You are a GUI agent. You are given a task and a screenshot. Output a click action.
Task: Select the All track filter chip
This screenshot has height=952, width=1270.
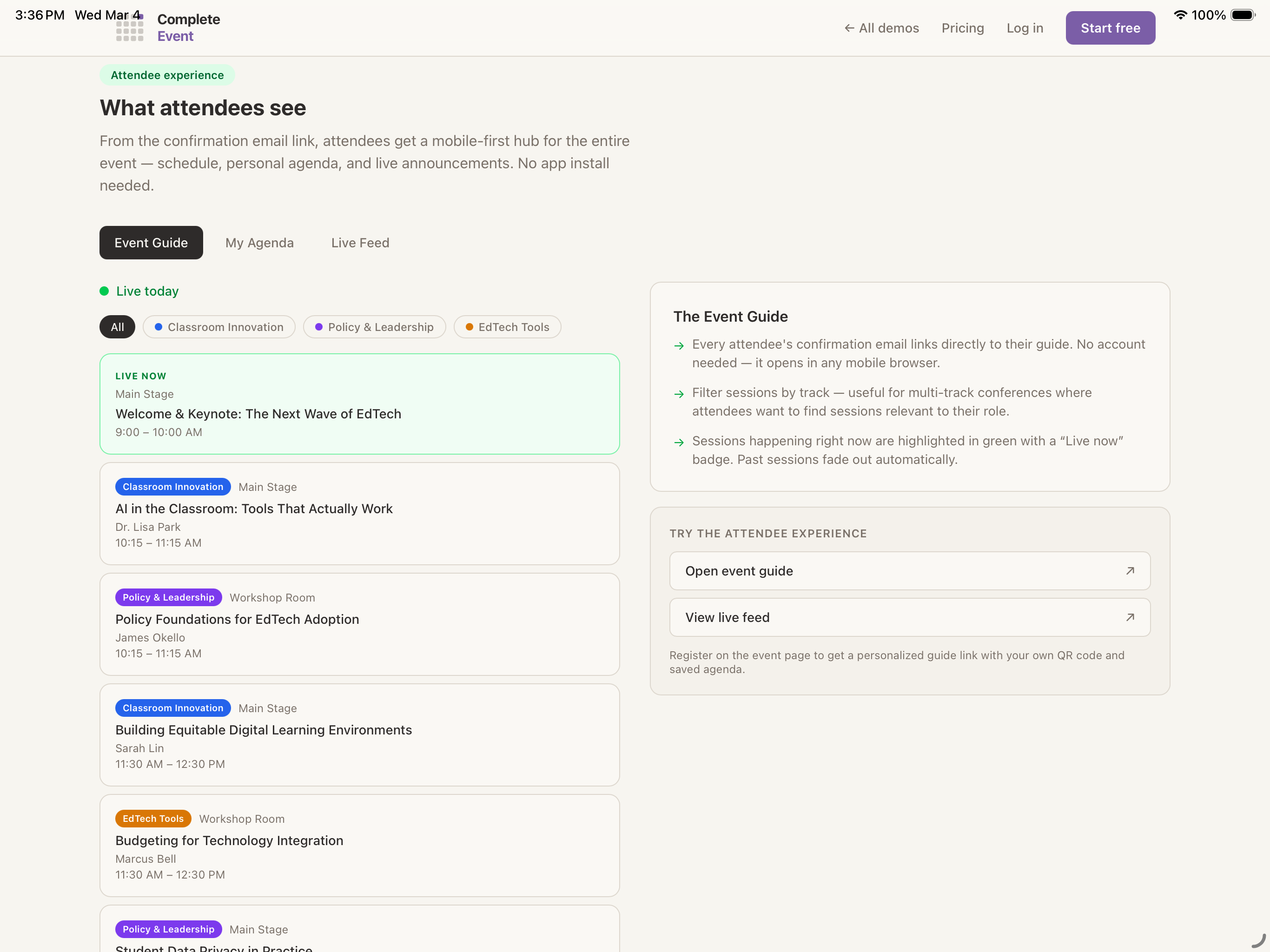pos(117,327)
